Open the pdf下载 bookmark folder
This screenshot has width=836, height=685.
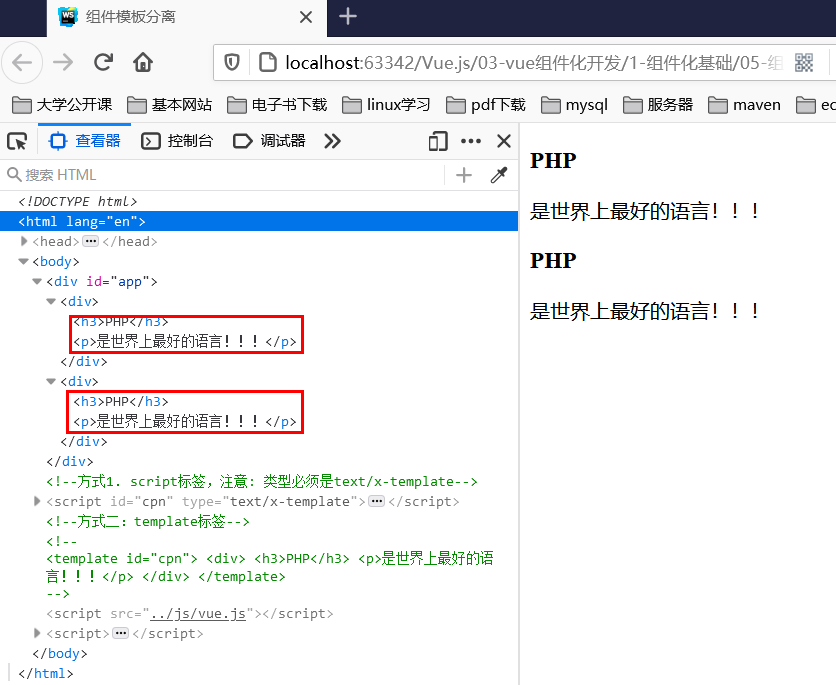[486, 105]
